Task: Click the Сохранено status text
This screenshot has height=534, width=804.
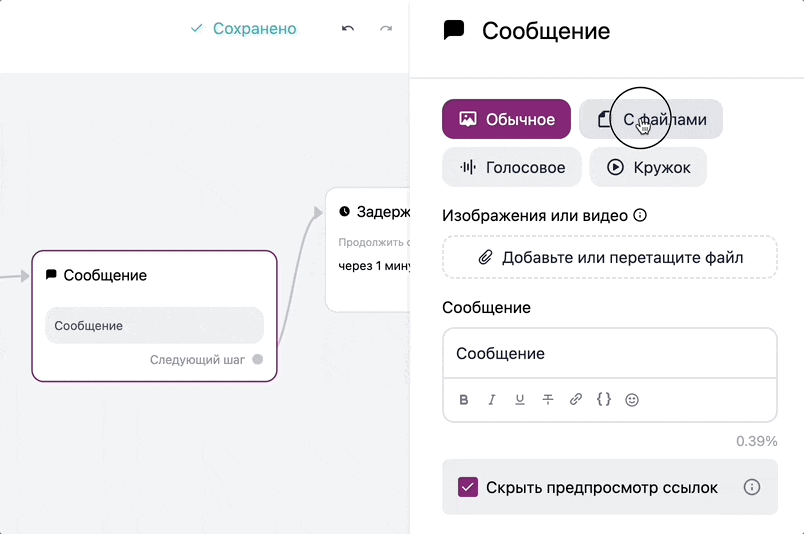Action: point(255,29)
